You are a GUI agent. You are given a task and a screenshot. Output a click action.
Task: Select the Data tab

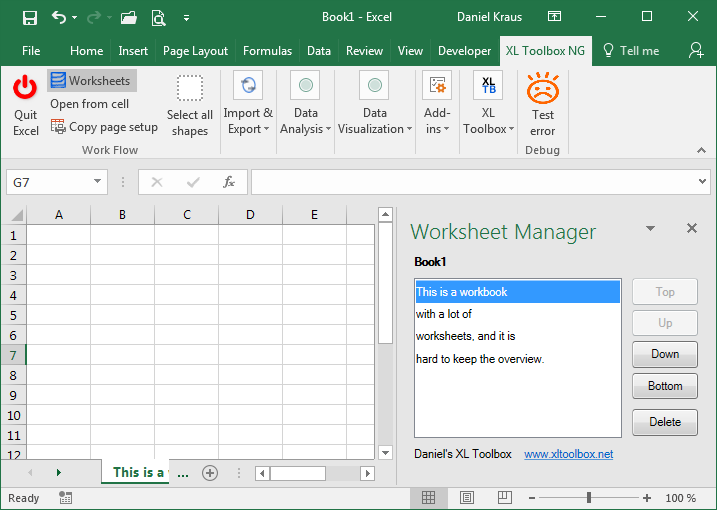[319, 51]
